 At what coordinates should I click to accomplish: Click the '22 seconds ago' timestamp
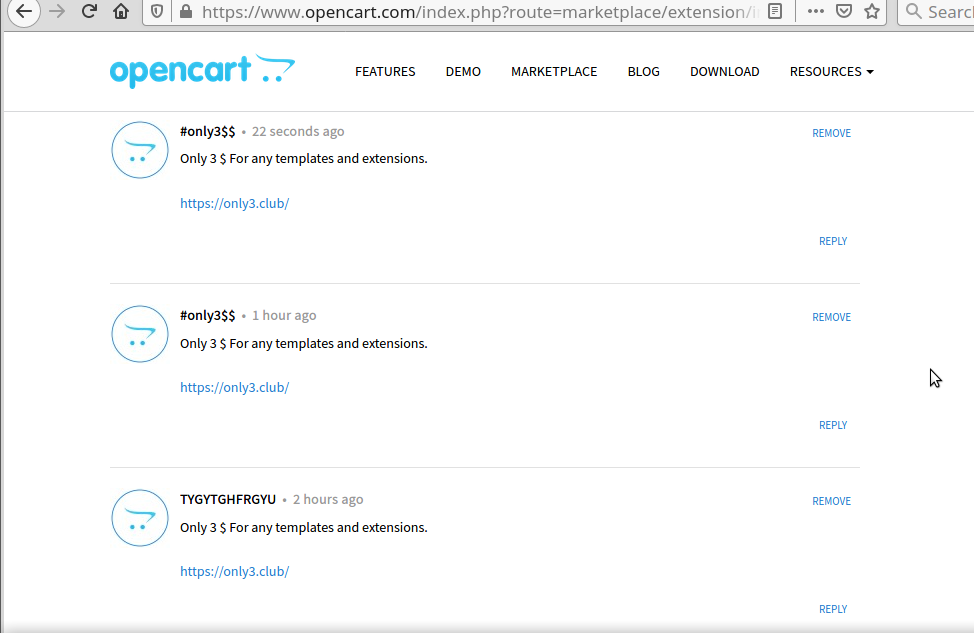coord(298,132)
